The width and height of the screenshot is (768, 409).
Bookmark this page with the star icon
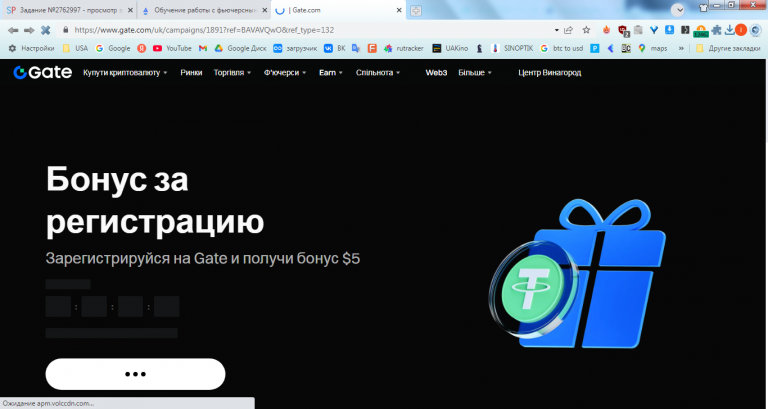[586, 30]
